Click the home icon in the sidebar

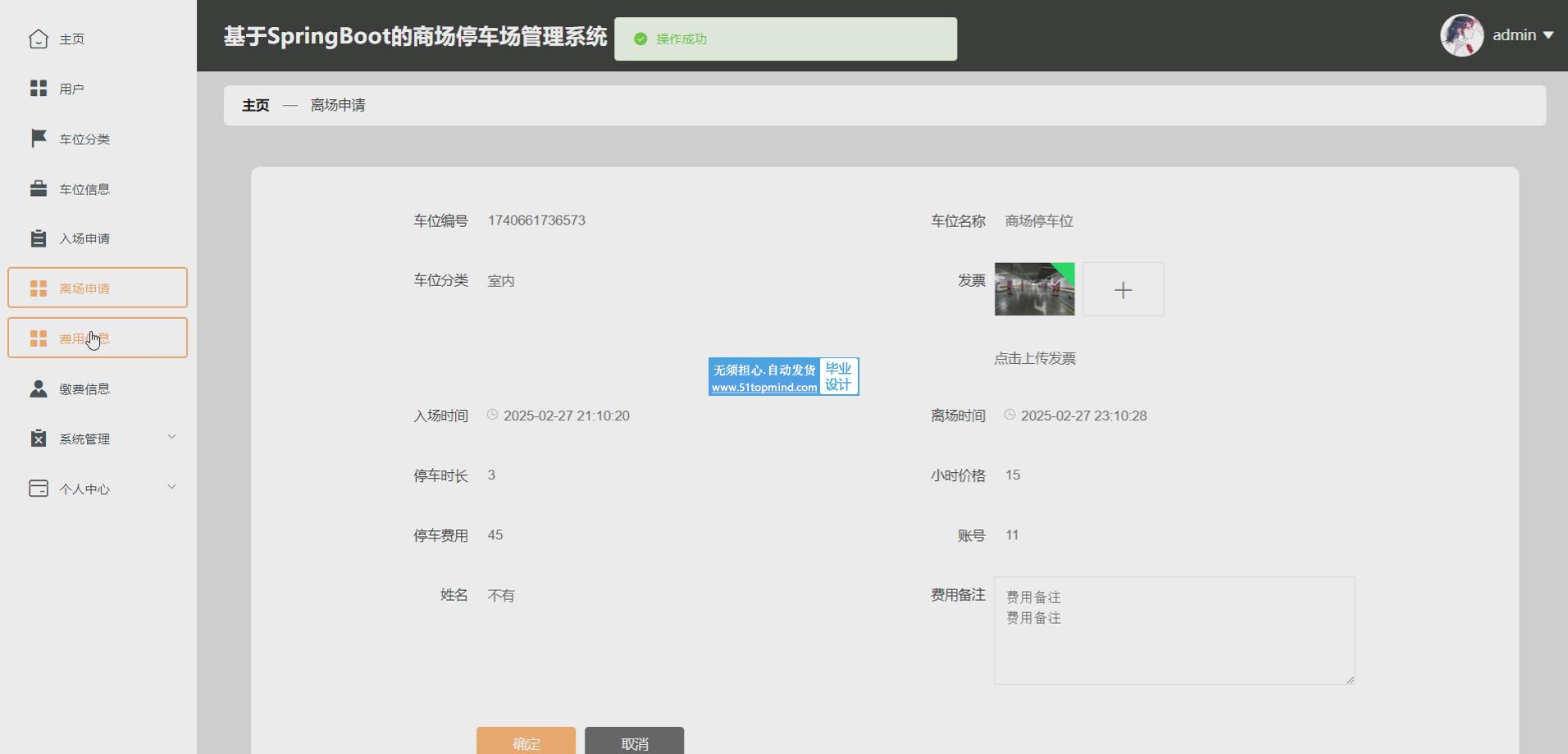click(x=39, y=39)
